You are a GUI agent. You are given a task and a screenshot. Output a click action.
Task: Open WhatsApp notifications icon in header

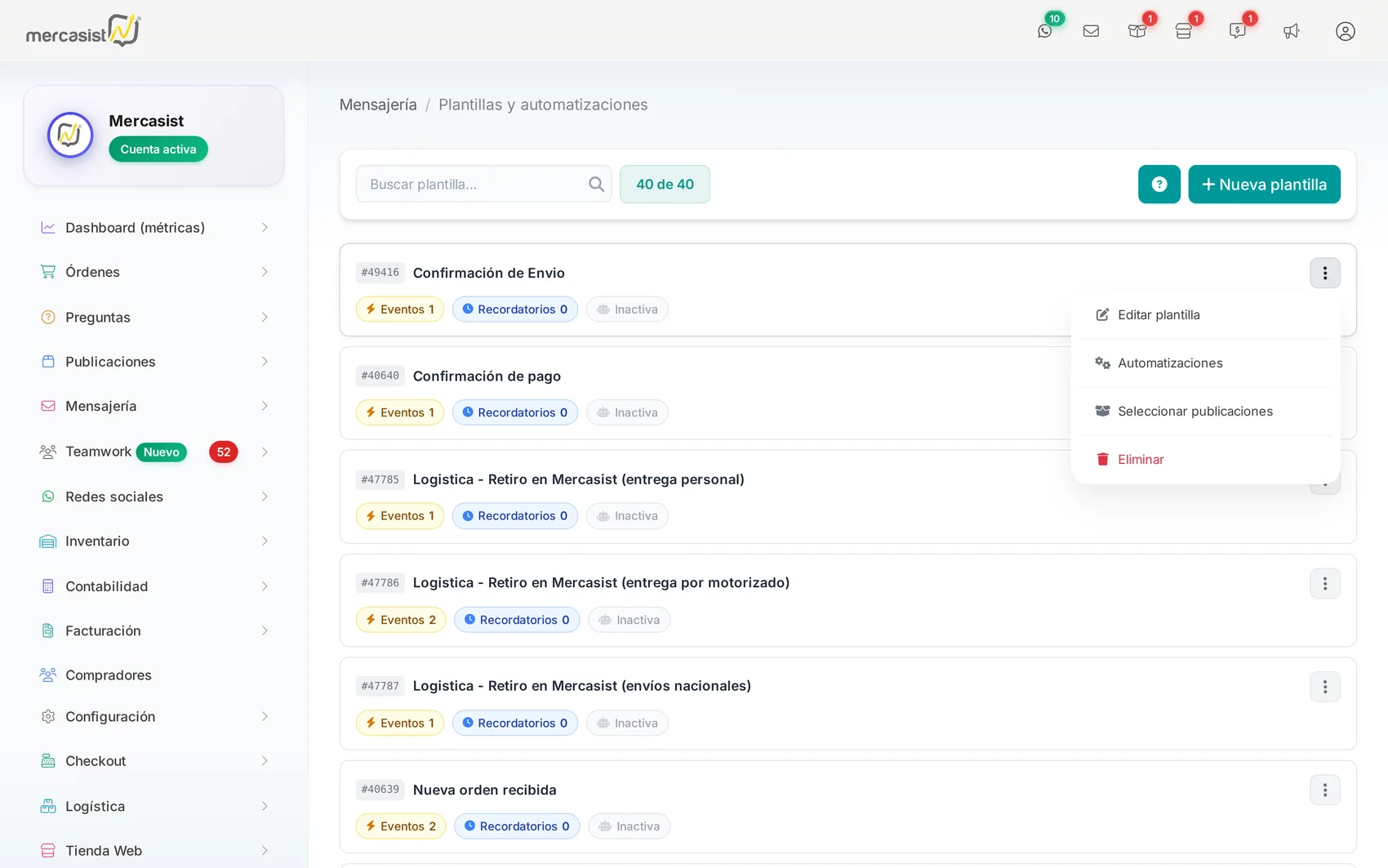coord(1045,31)
